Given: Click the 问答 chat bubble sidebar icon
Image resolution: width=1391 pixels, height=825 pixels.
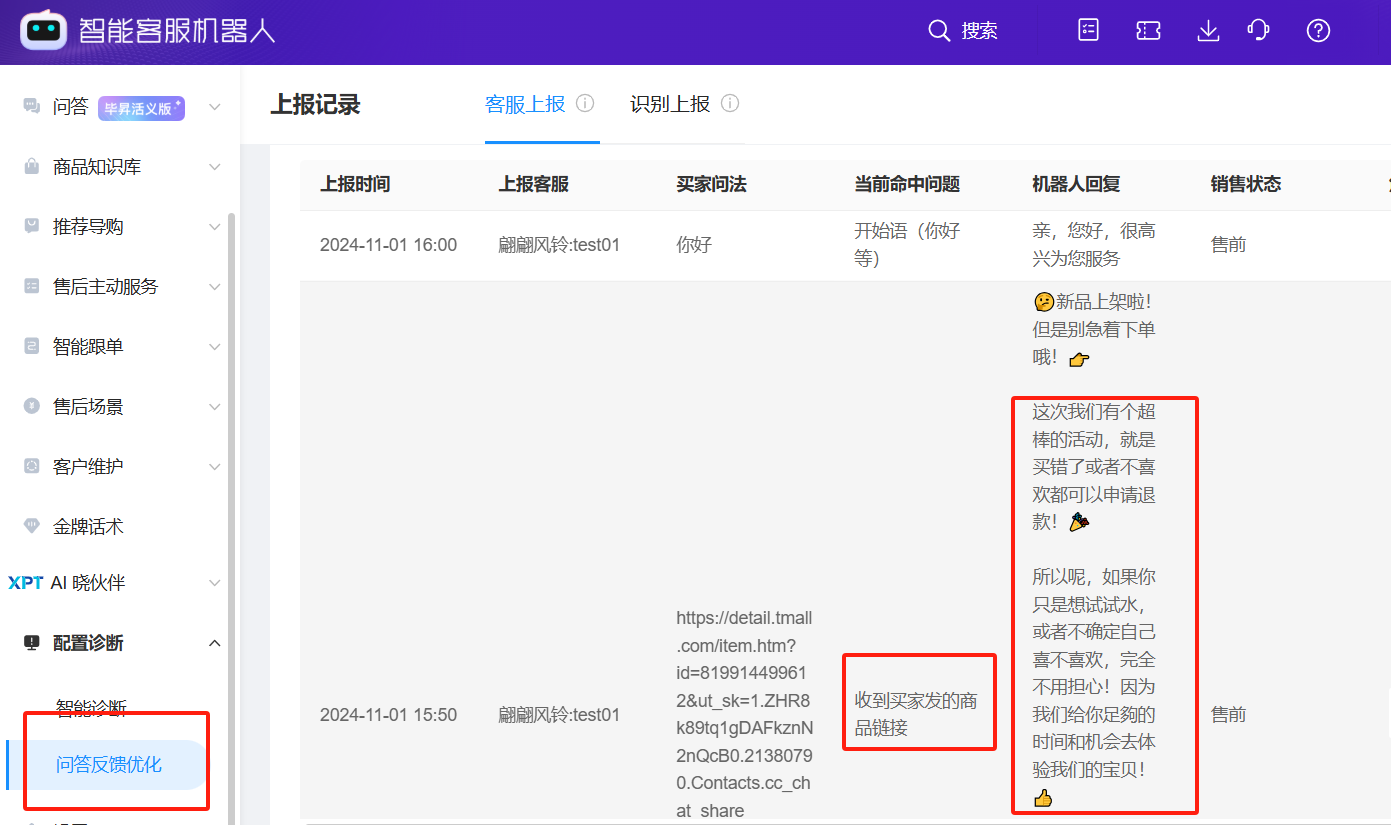Looking at the screenshot, I should pos(32,107).
